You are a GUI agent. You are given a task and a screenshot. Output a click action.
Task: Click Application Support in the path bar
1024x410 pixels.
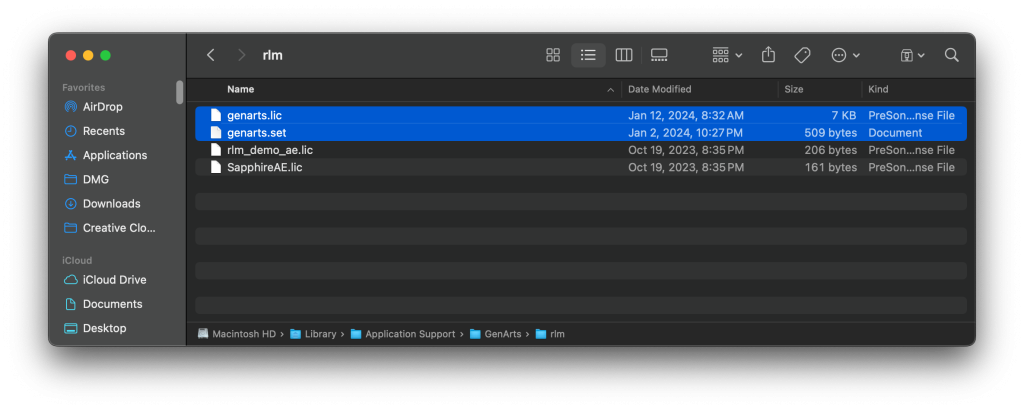pyautogui.click(x=403, y=334)
